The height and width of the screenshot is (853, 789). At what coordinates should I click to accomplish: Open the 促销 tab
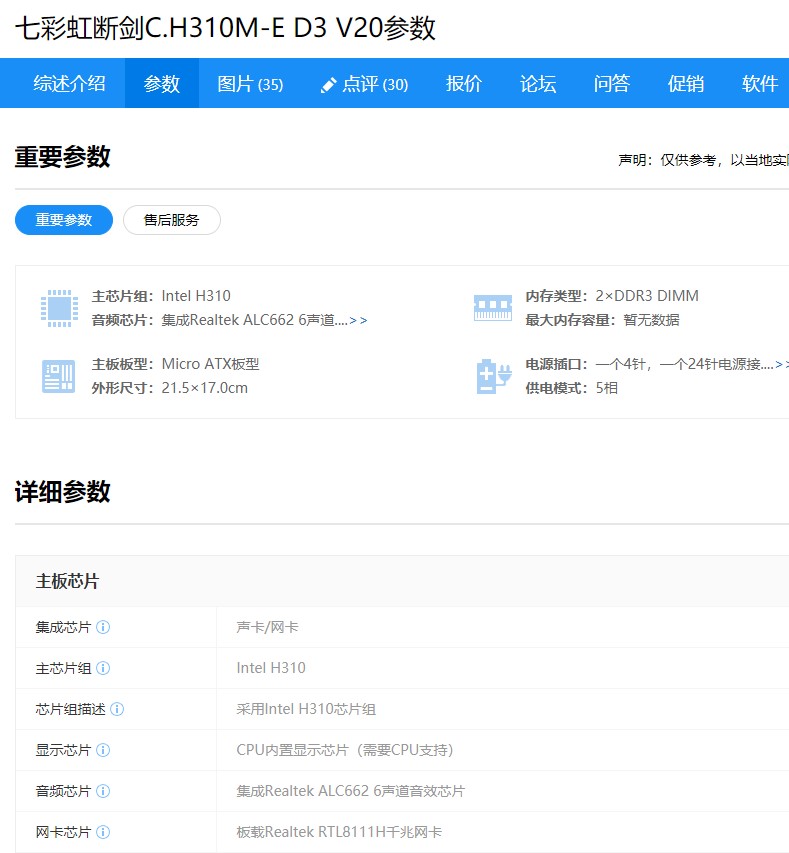coord(686,83)
